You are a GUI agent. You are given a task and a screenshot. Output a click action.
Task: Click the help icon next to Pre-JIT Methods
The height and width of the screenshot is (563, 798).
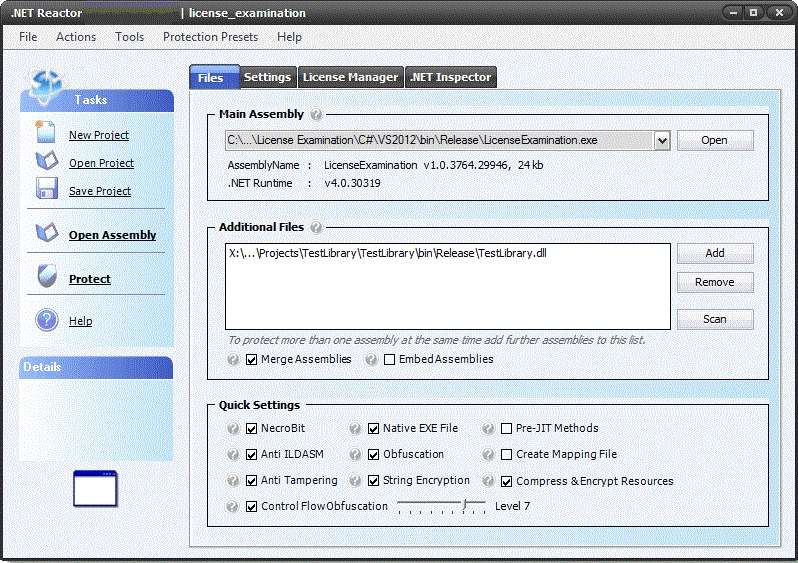click(488, 429)
